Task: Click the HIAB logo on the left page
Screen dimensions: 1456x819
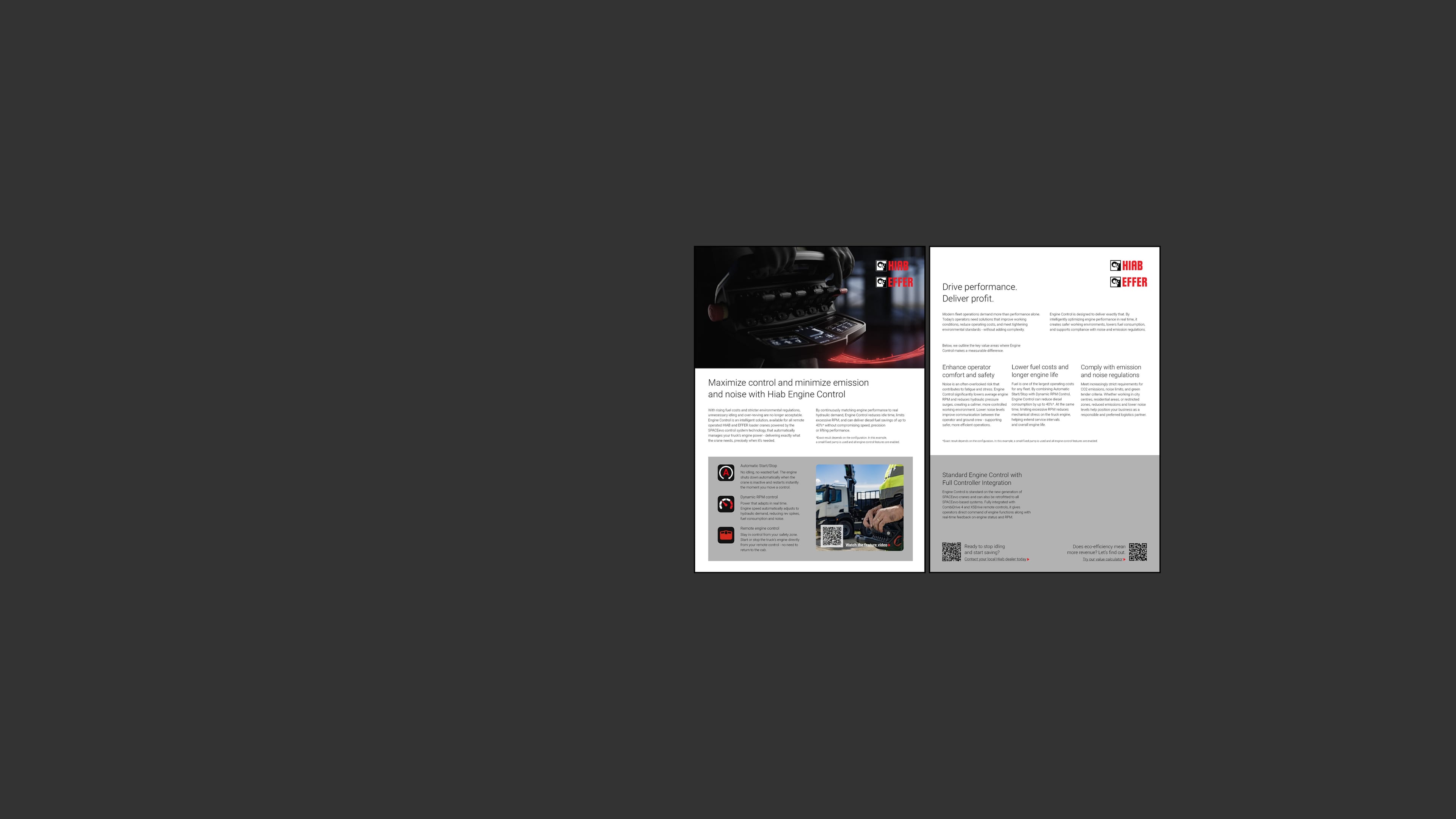Action: coord(893,266)
